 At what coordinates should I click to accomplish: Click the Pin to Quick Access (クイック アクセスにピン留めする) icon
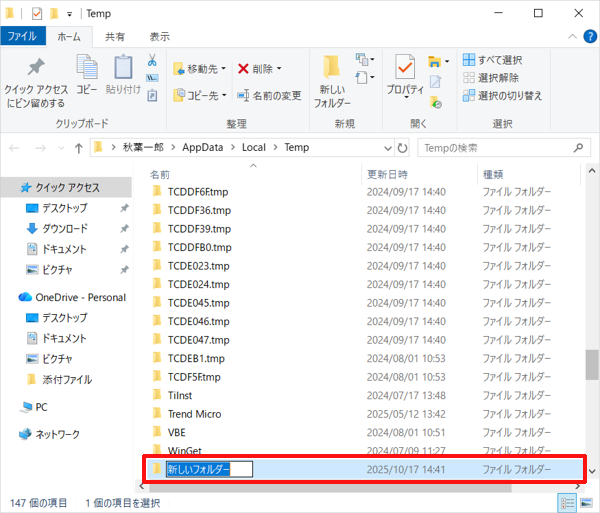click(x=35, y=71)
